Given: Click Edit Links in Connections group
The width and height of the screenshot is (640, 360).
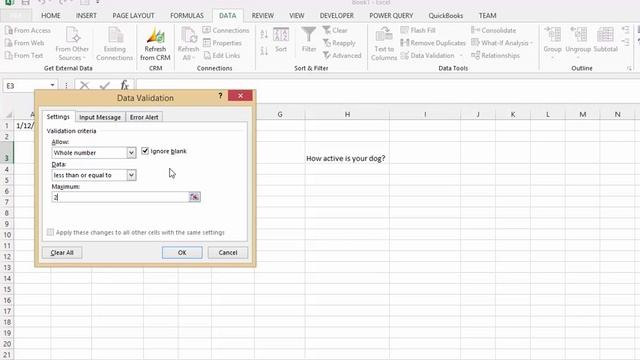Looking at the screenshot, I should point(221,56).
